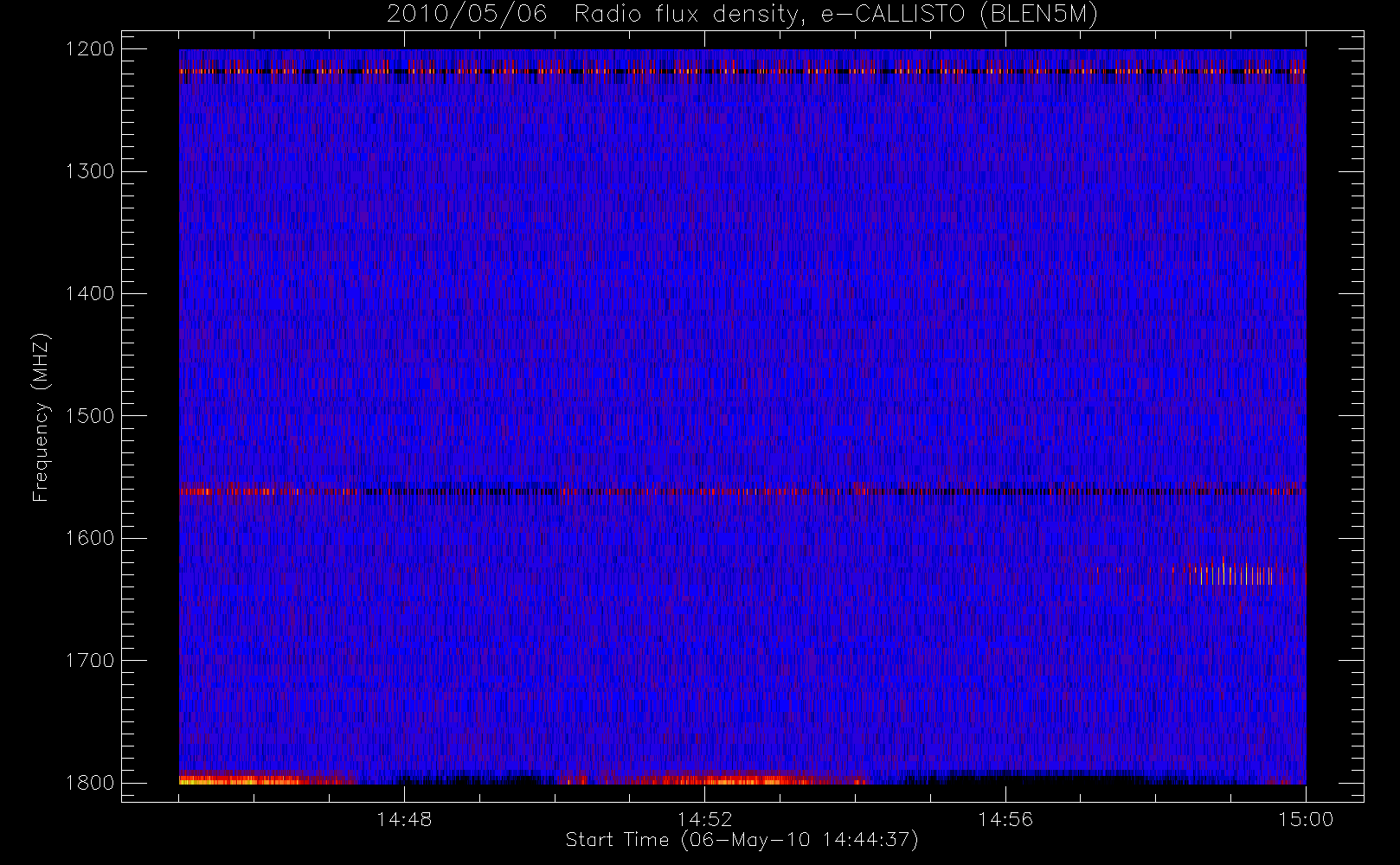
Task: Select the 1600 frequency tick label
Action: [90, 538]
